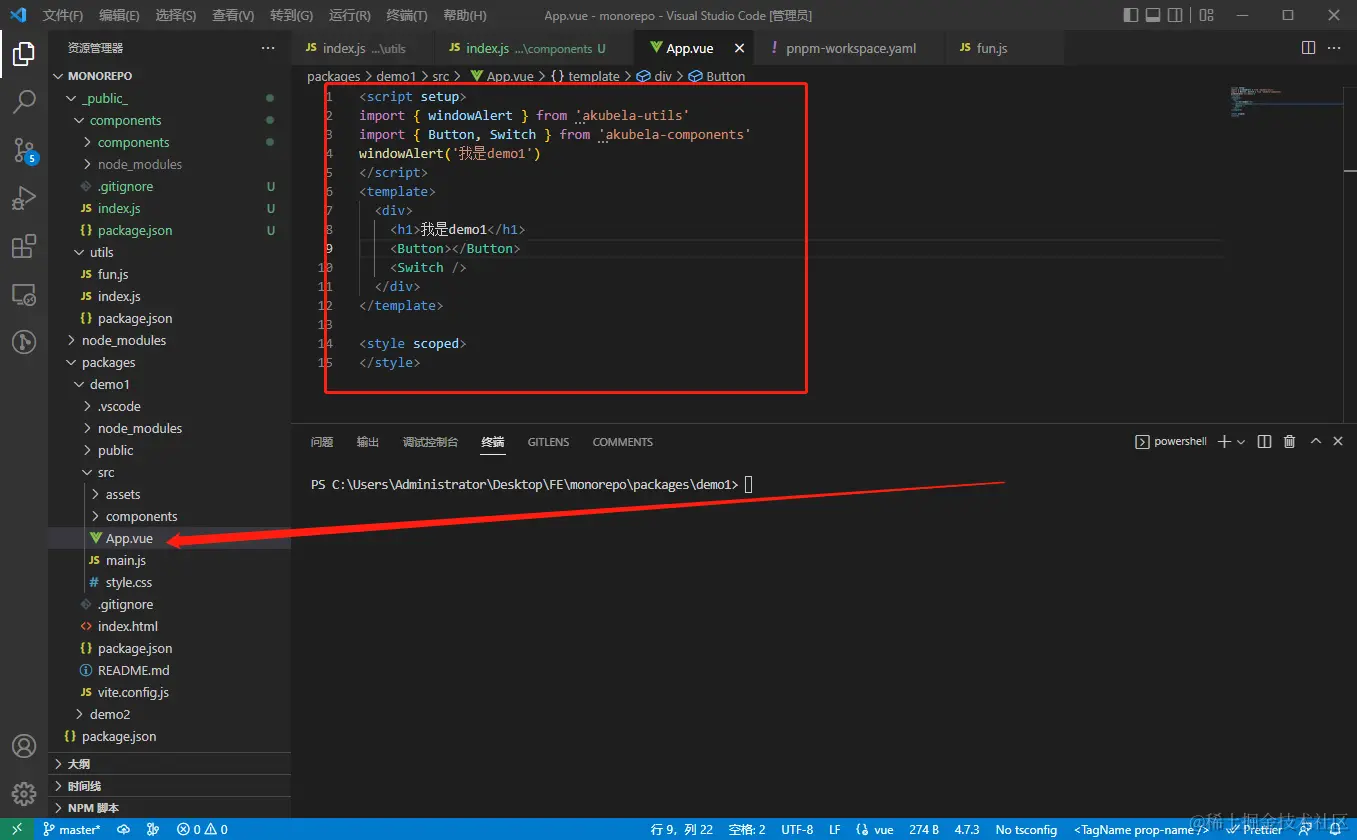Open the Accounts icon in activity bar
The image size is (1357, 840).
24,746
